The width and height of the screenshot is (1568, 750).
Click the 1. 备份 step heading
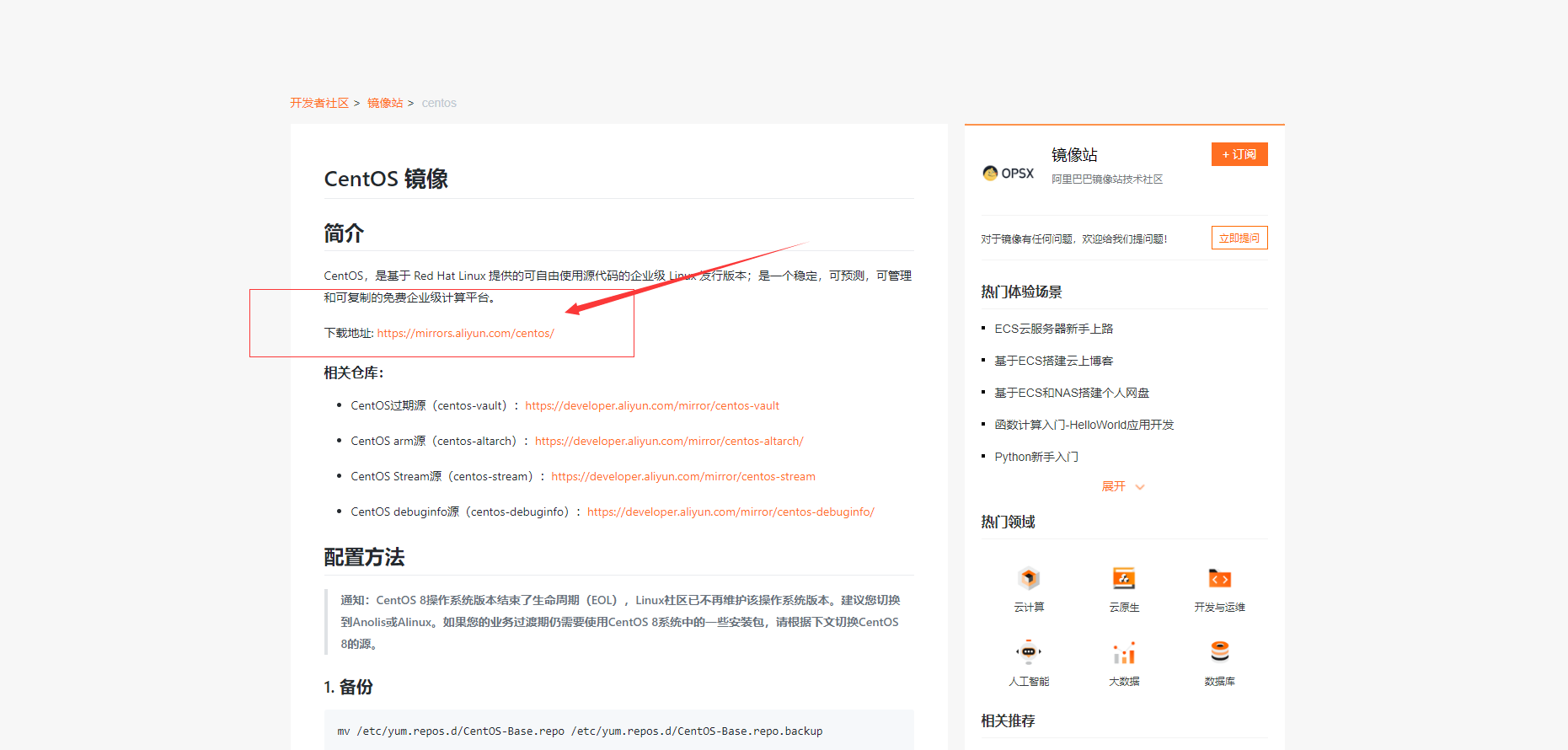point(348,687)
